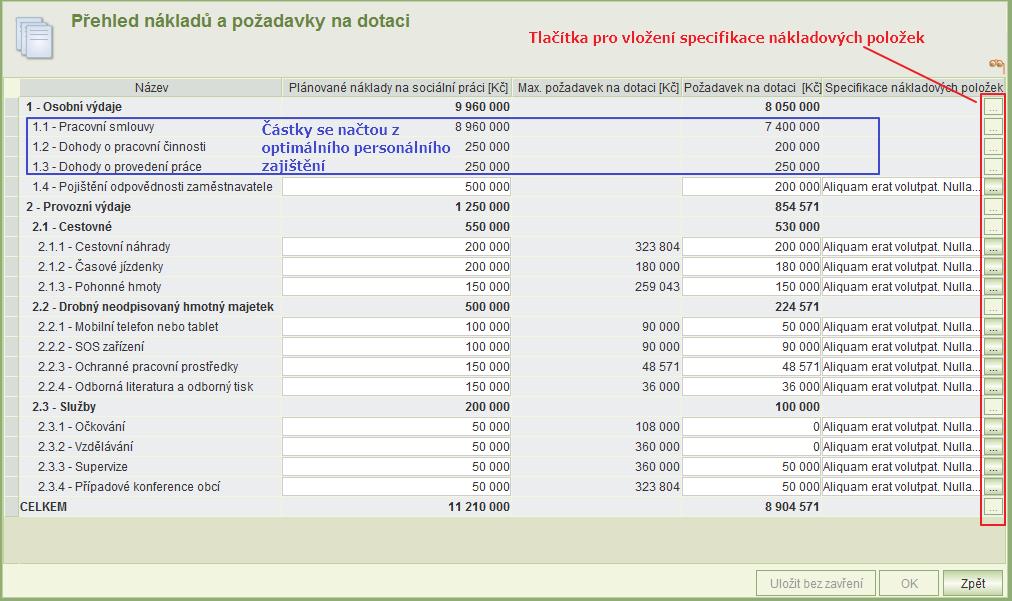Edit planned costs for 2.3.3 Supervize

pos(396,467)
